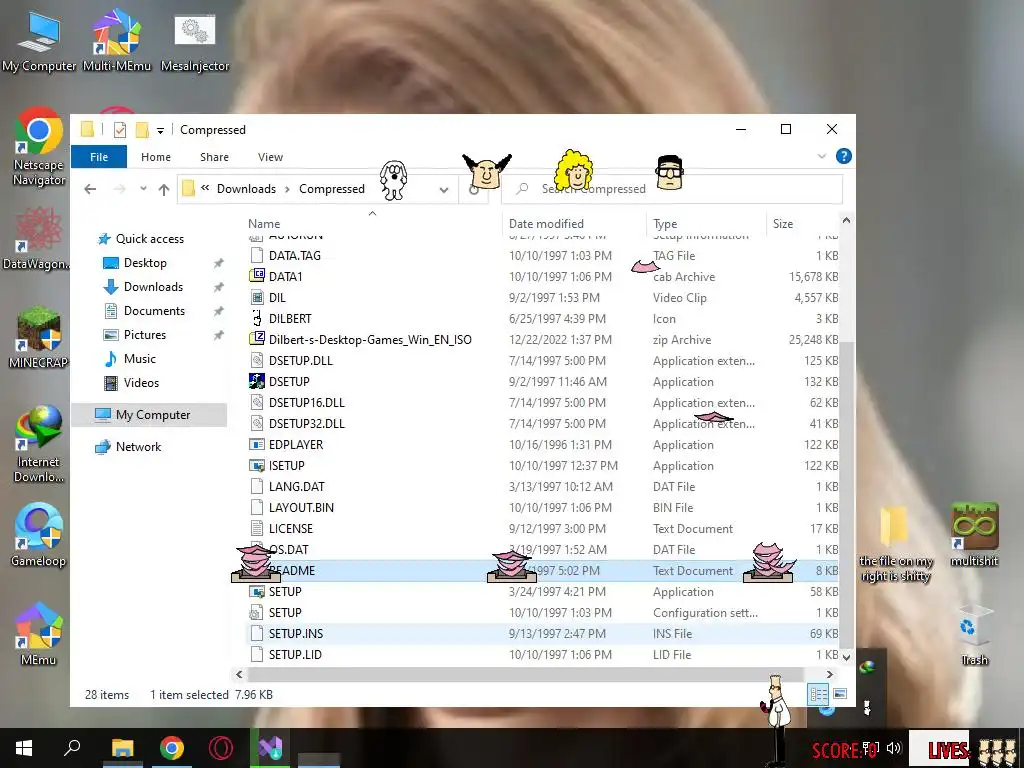This screenshot has width=1024, height=768.
Task: Click the Compressed breadcrumb in address bar
Action: (332, 189)
